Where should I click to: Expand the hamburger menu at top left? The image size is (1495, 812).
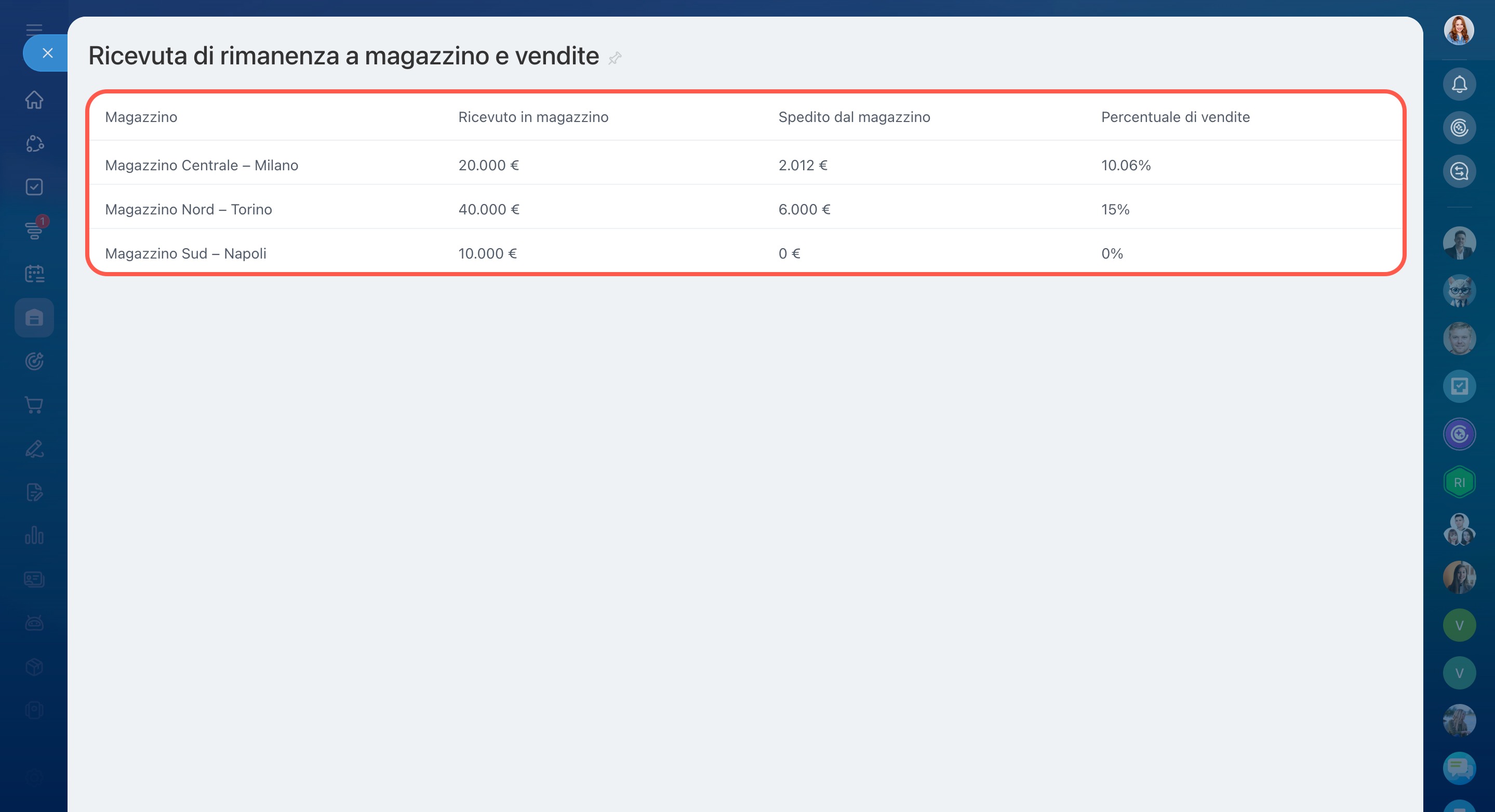click(34, 29)
